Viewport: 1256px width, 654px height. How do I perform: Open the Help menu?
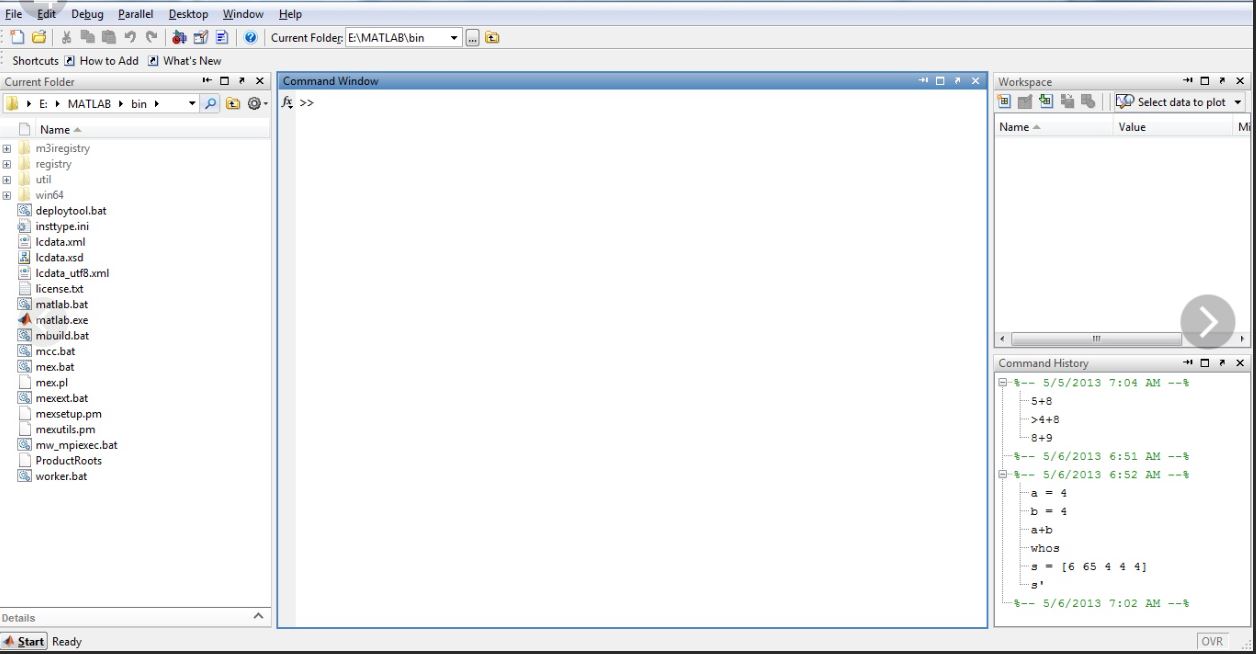tap(290, 14)
